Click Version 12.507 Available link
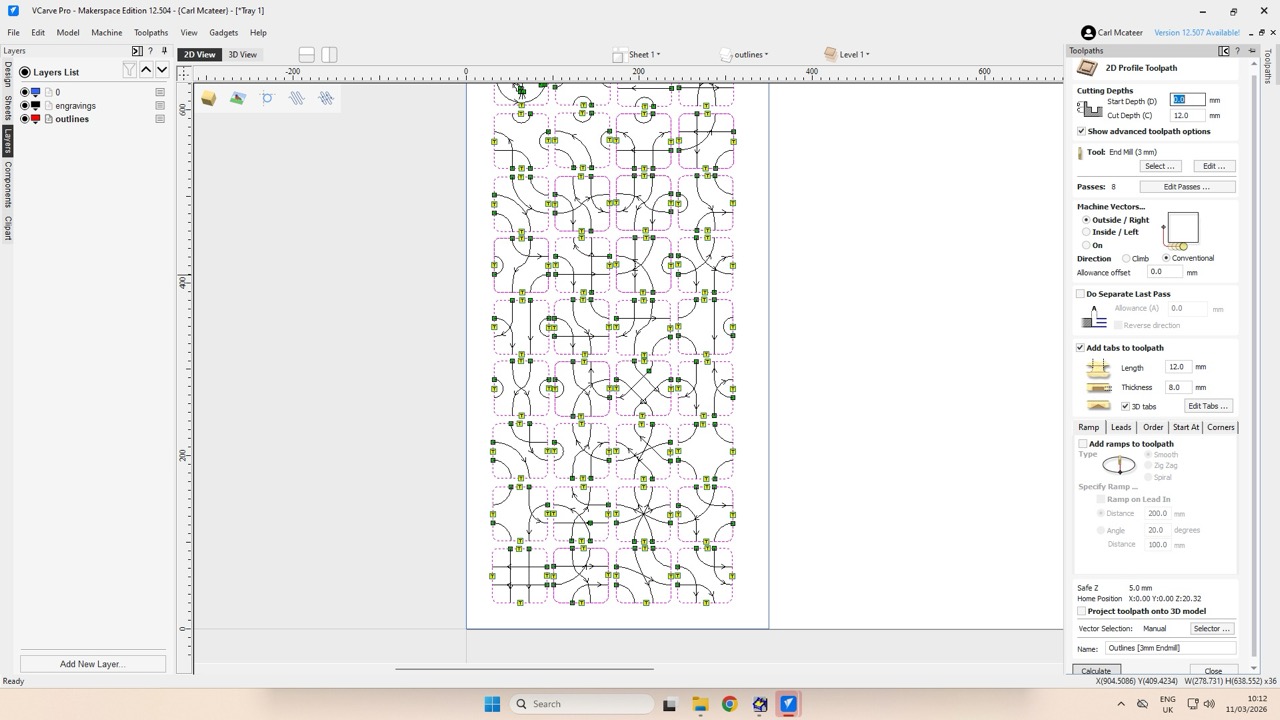Image resolution: width=1280 pixels, height=720 pixels. coord(1196,33)
